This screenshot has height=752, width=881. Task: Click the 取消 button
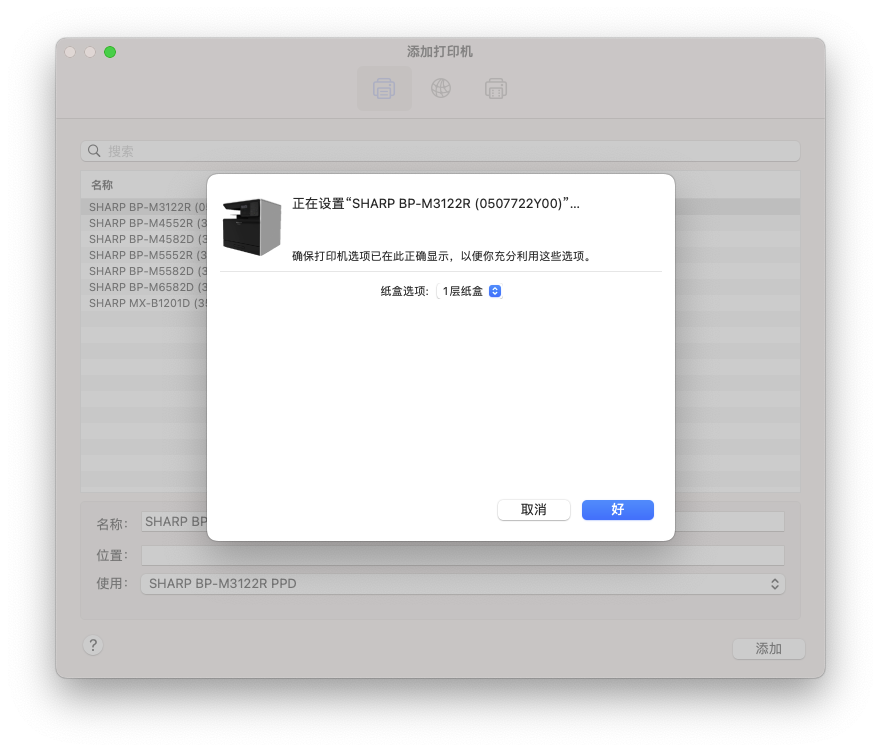[534, 510]
